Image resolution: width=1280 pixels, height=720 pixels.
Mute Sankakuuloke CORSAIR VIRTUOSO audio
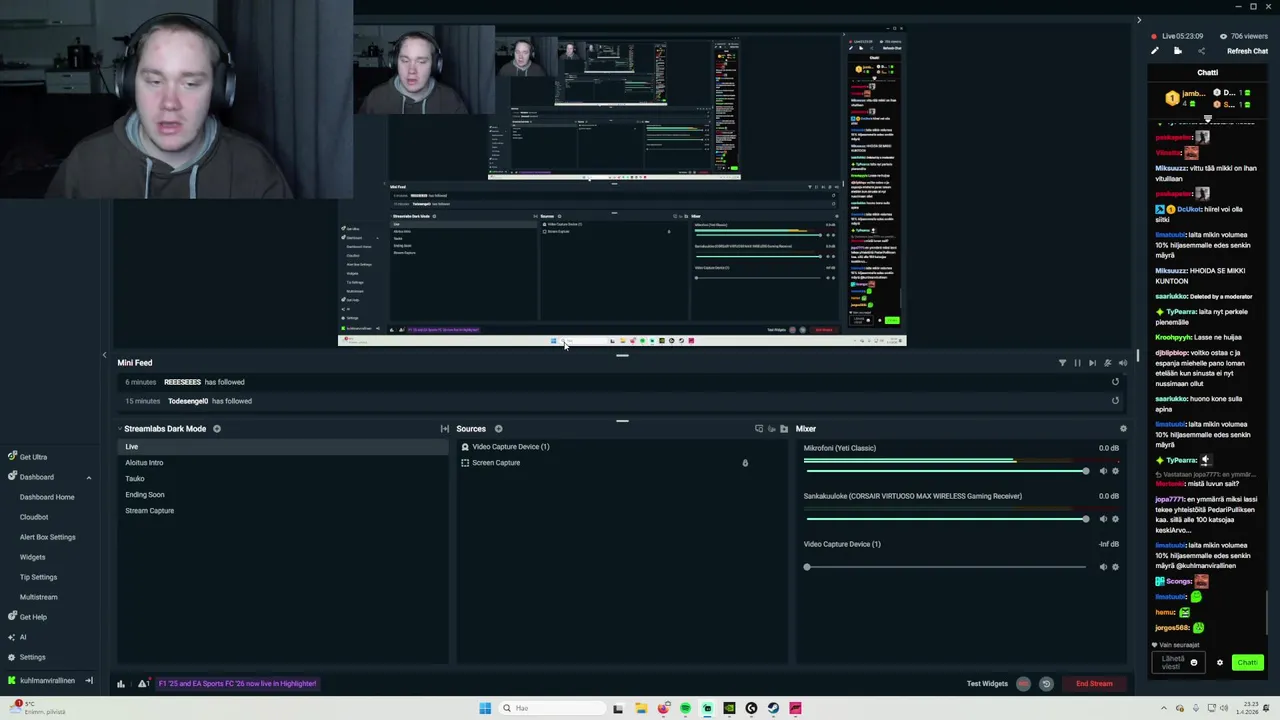tap(1103, 519)
